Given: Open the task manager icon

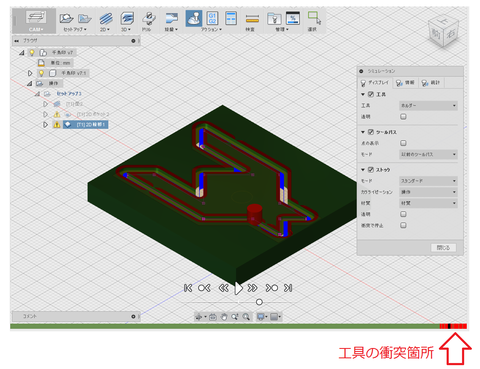Looking at the screenshot, I should pyautogui.click(x=293, y=18).
